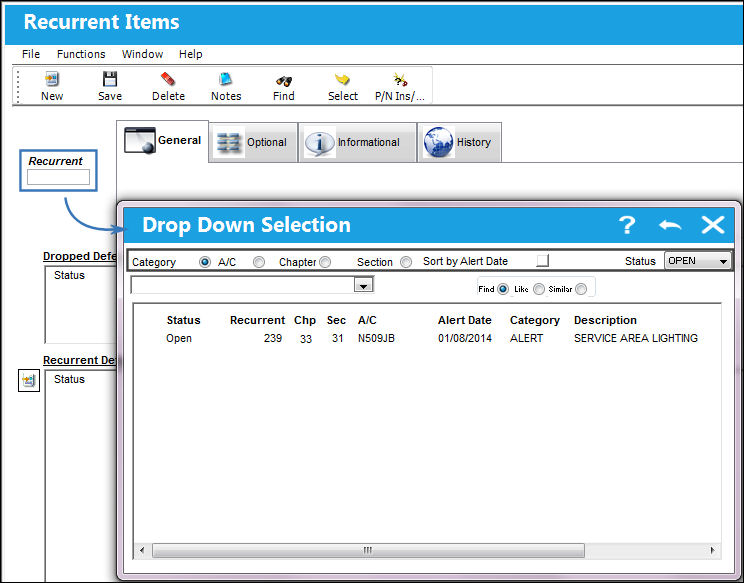Image resolution: width=744 pixels, height=583 pixels.
Task: Click the search text field in Drop Down Selection
Action: [x=242, y=285]
